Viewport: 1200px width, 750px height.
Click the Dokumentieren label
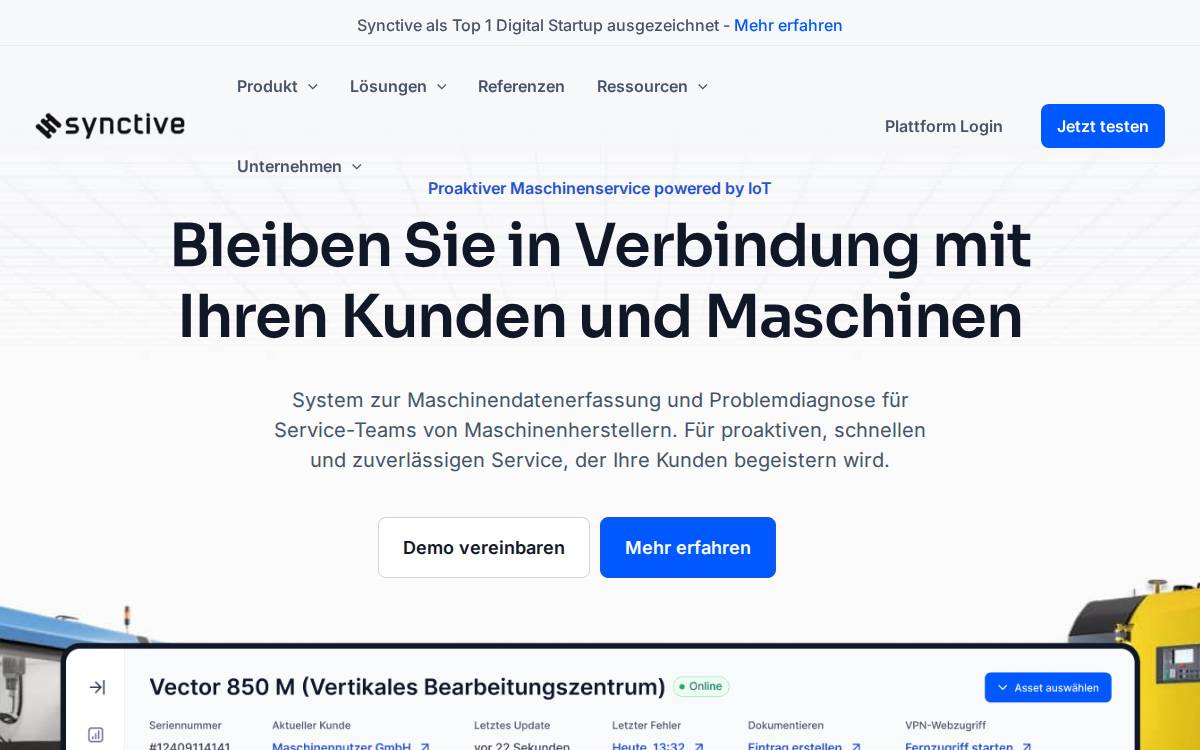pos(786,725)
